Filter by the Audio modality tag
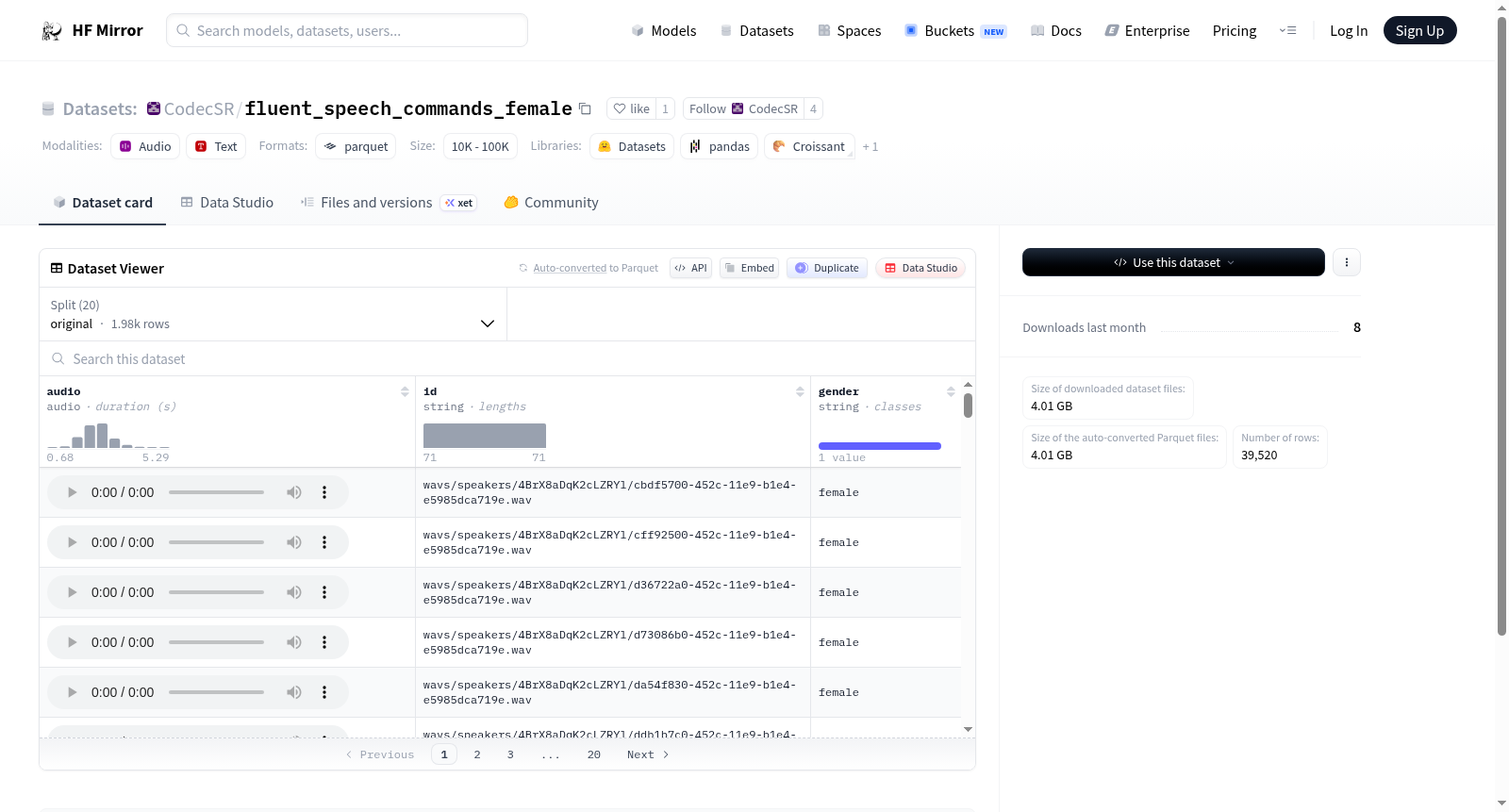1509x812 pixels. 145,146
